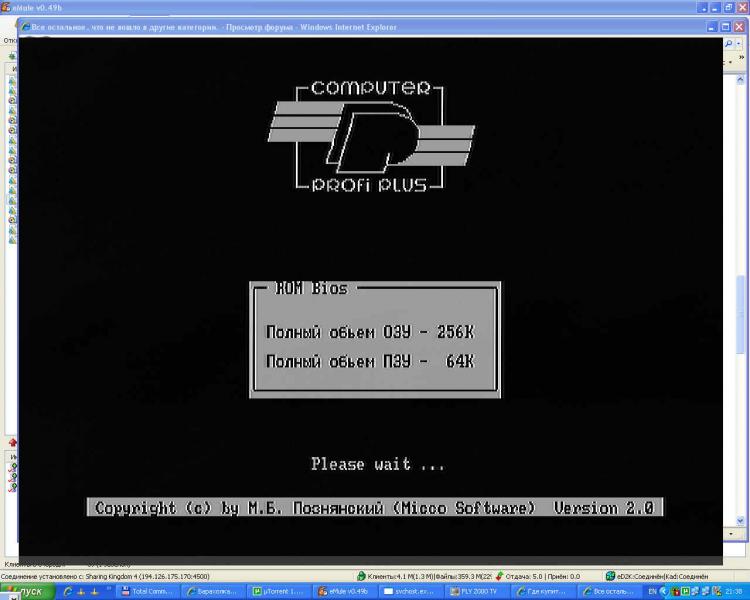Click the eD2K connection status icon
The width and height of the screenshot is (750, 600).
[x=610, y=576]
